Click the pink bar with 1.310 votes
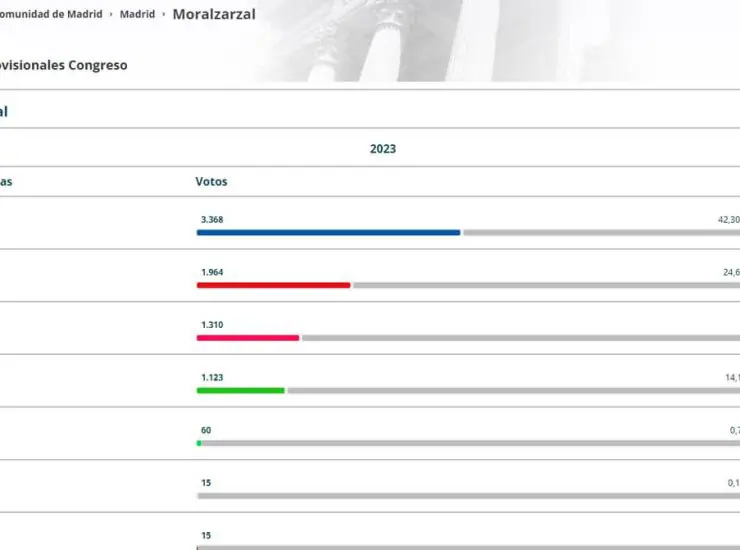The image size is (740, 550). (x=248, y=338)
